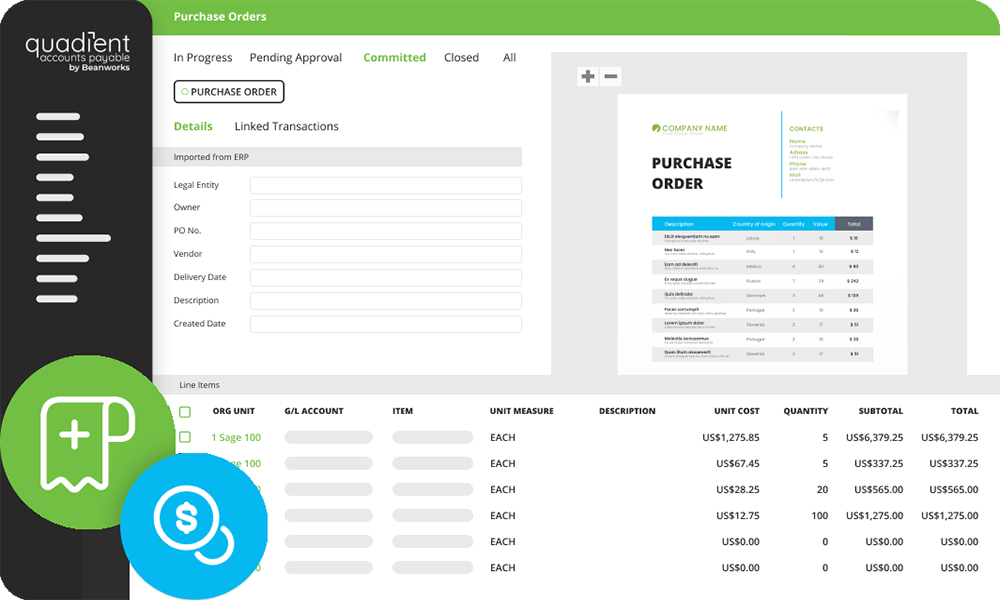Open the Linked Transactions tab
The width and height of the screenshot is (1000, 600).
point(286,127)
